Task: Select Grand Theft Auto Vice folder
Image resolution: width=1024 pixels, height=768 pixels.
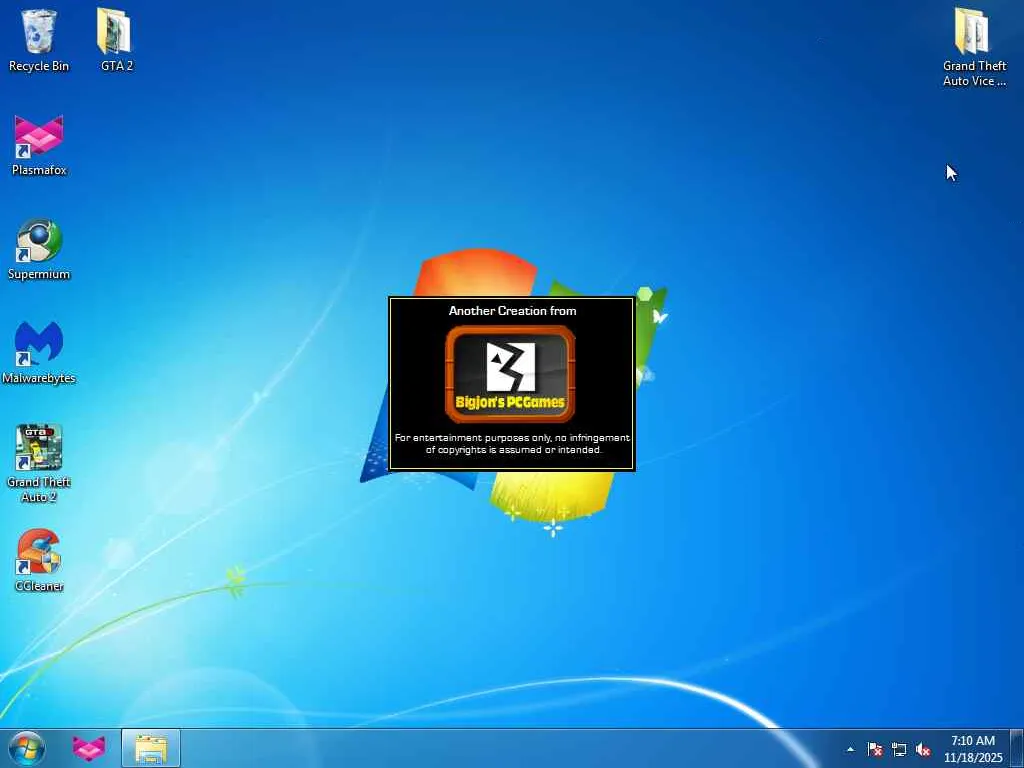Action: (x=974, y=47)
